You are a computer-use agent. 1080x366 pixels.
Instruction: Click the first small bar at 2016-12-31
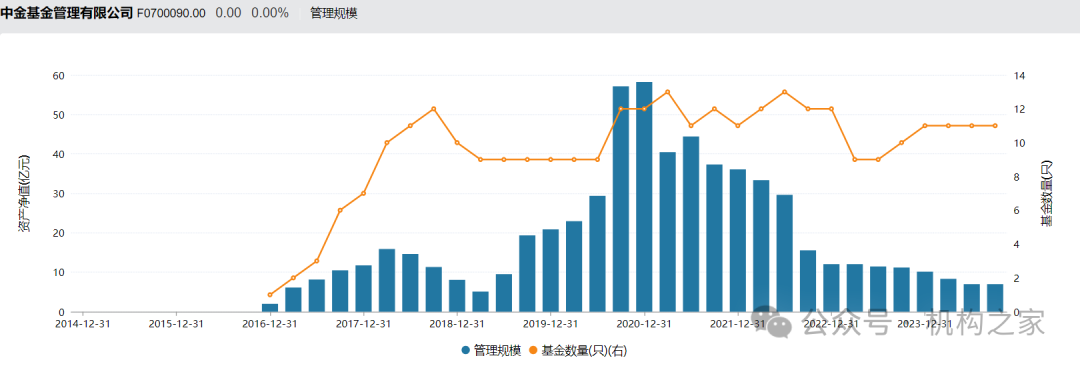click(270, 308)
